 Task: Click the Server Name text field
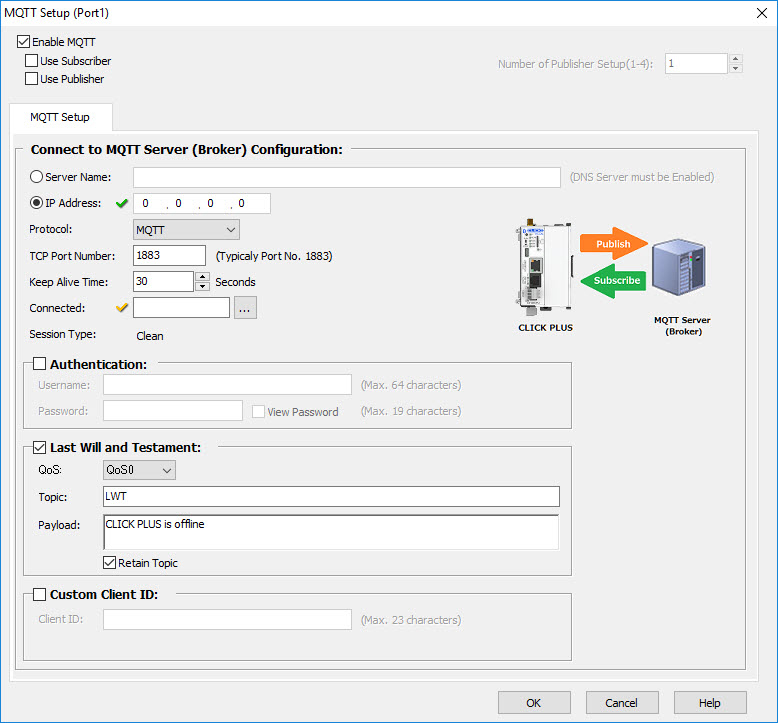346,177
